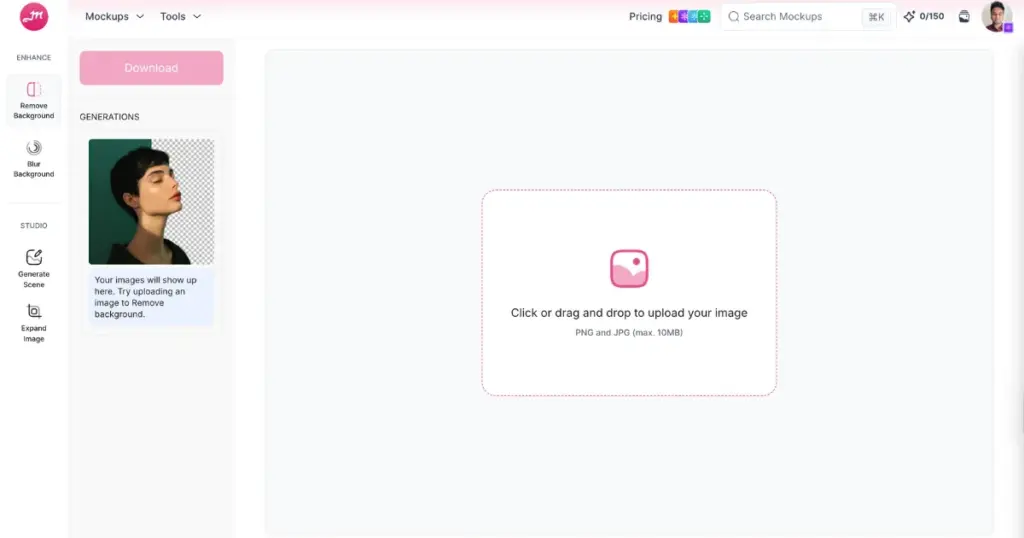Click the ENHANCE section label
The image size is (1024, 538).
pyautogui.click(x=34, y=57)
